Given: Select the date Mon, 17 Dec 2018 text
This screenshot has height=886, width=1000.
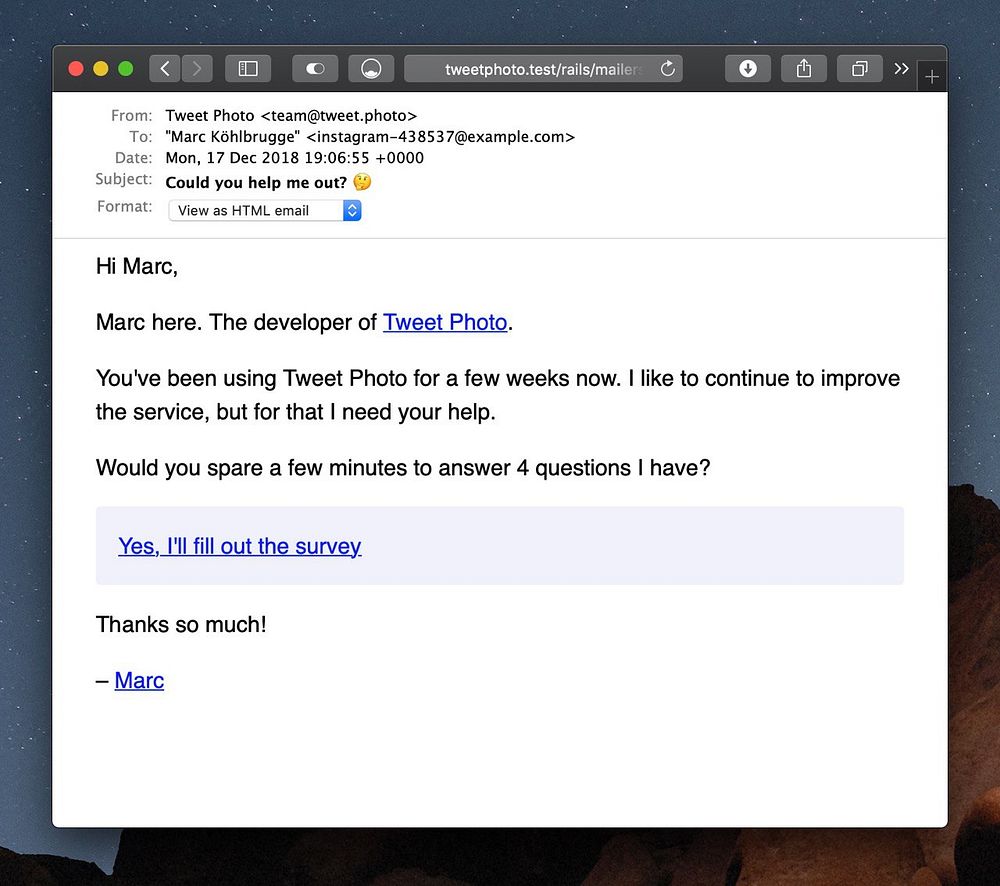Looking at the screenshot, I should click(x=232, y=158).
